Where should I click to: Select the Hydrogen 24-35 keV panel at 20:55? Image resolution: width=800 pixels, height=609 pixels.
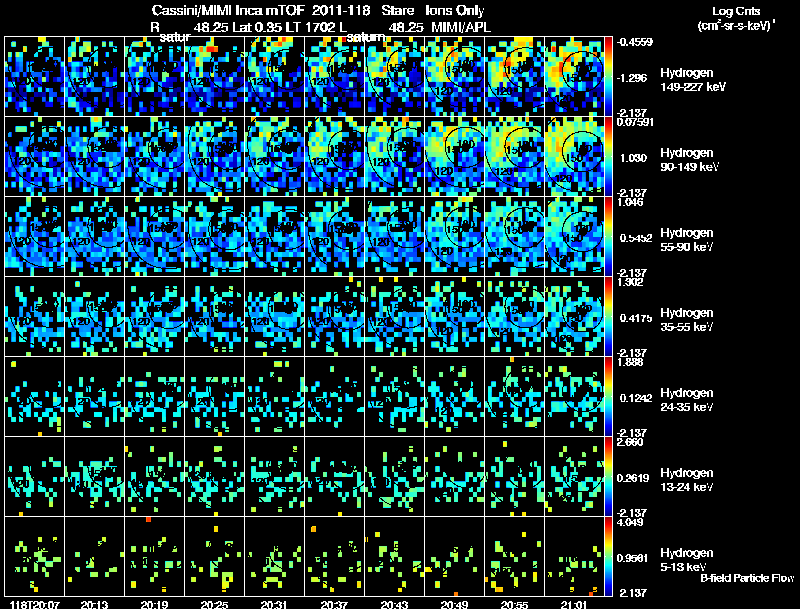pyautogui.click(x=515, y=397)
